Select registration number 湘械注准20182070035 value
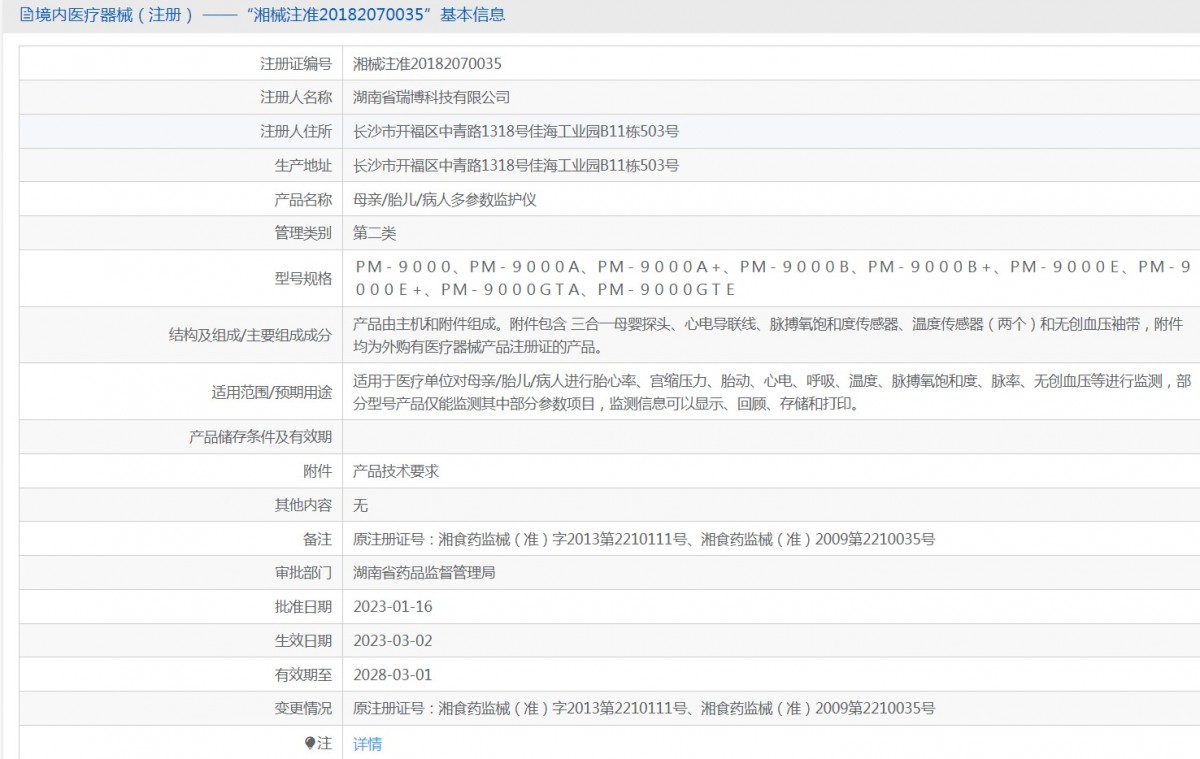This screenshot has height=759, width=1200. 428,63
